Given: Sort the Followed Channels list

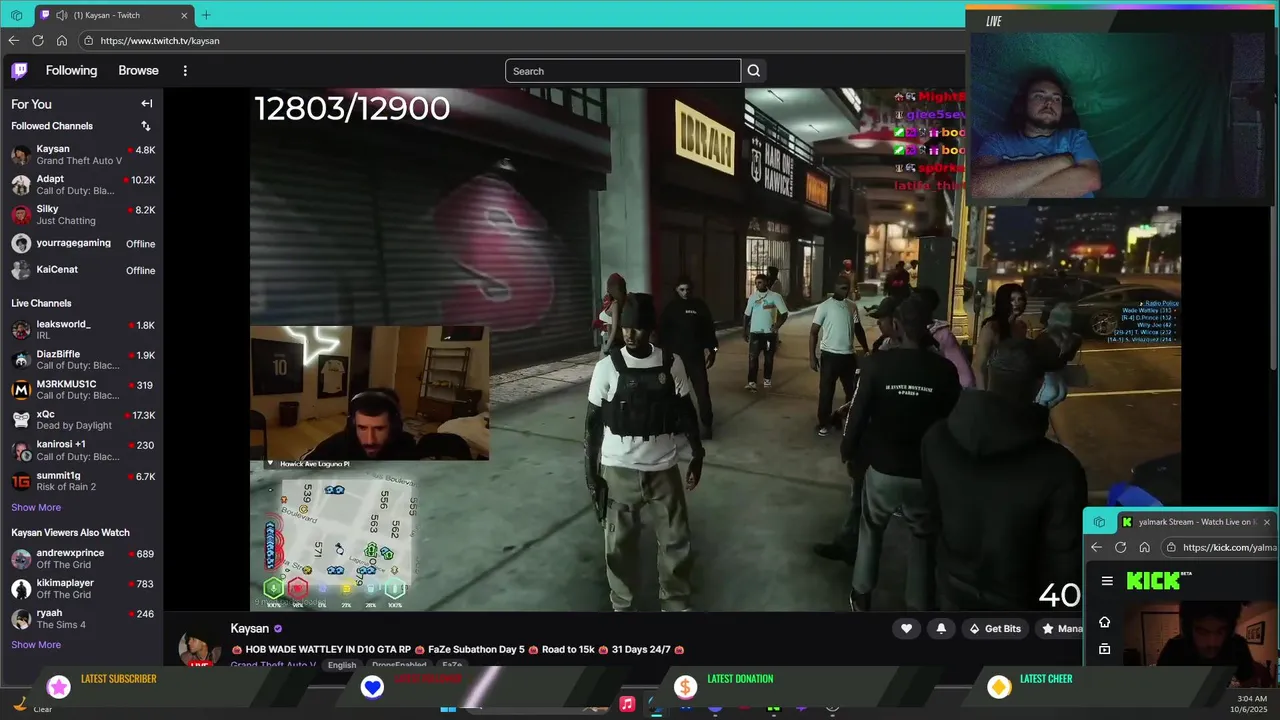Looking at the screenshot, I should pos(146,126).
